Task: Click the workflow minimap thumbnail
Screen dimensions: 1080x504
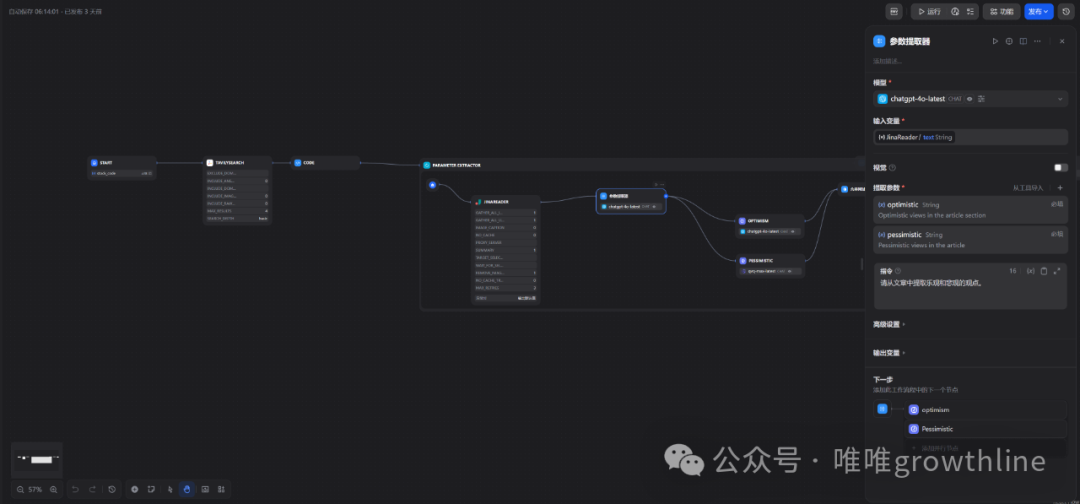Action: [37, 459]
